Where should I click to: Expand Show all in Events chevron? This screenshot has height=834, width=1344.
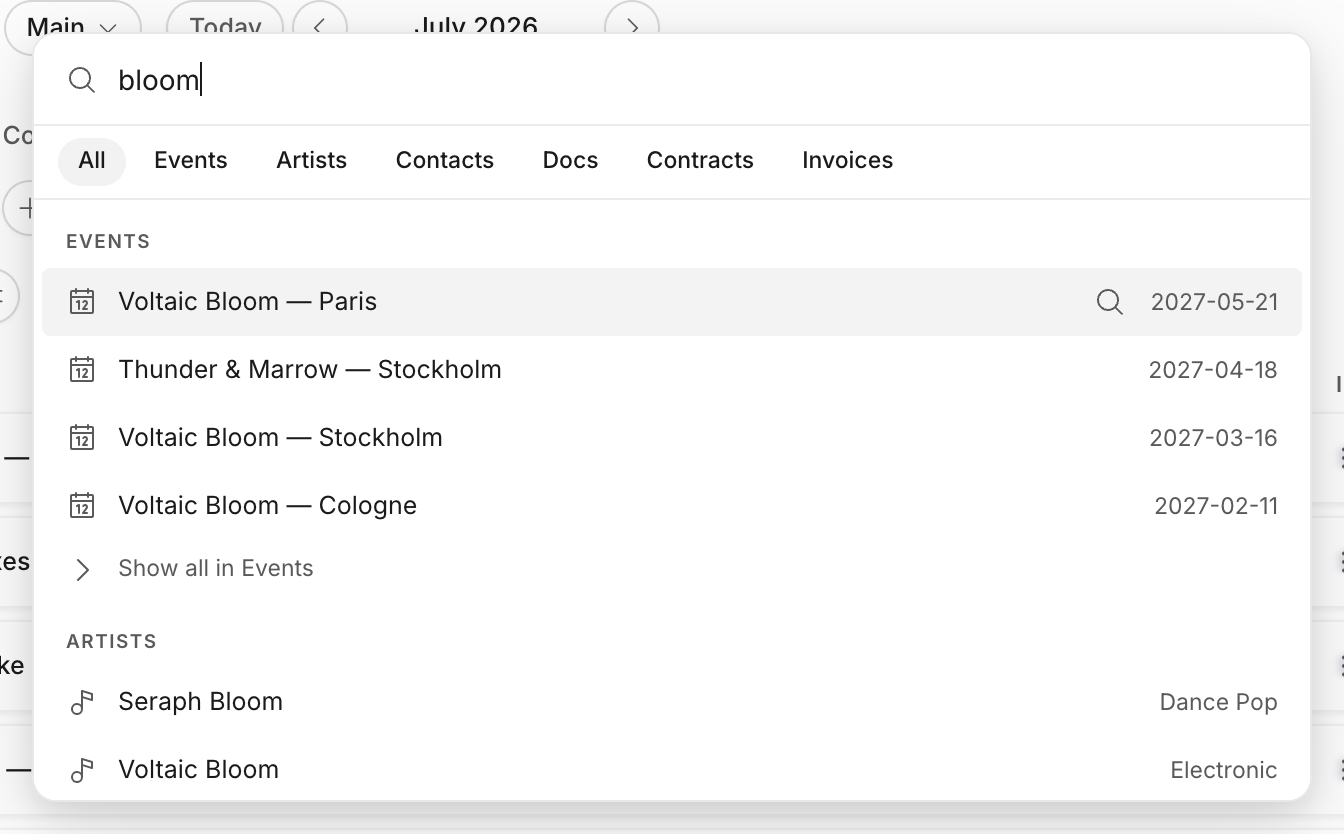pyautogui.click(x=82, y=569)
